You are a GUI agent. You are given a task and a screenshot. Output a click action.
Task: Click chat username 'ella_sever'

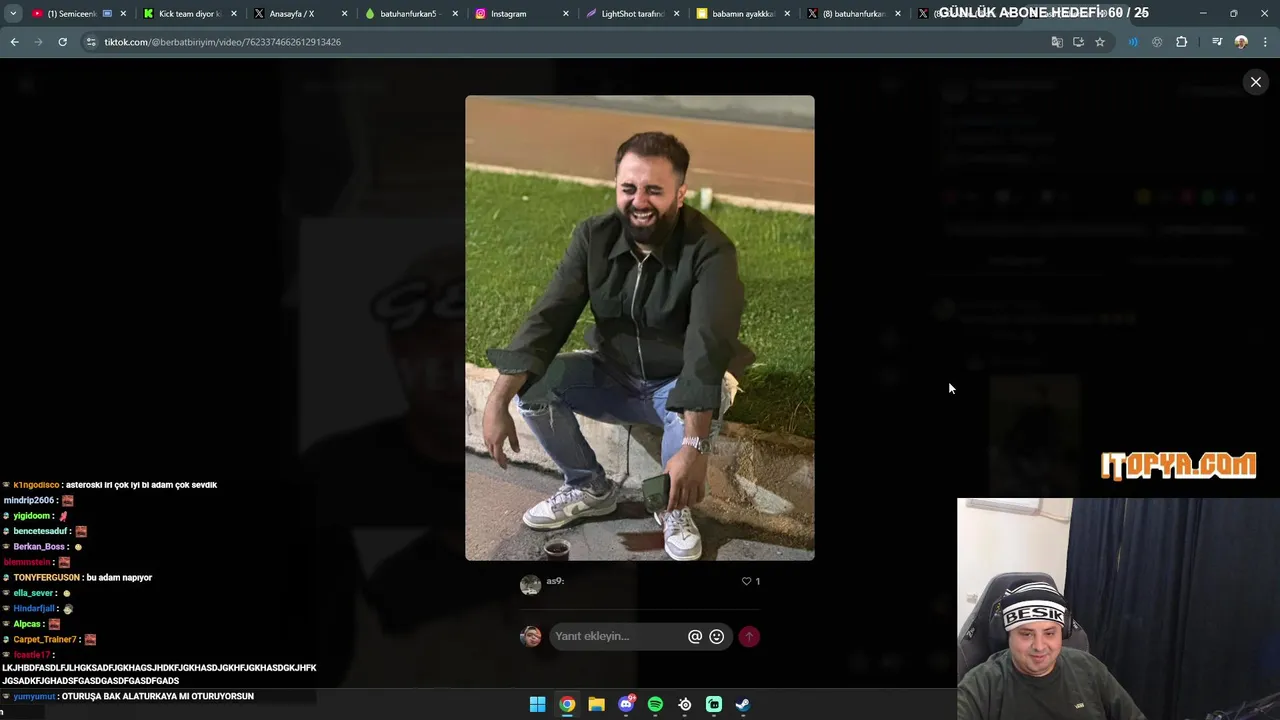coord(33,594)
